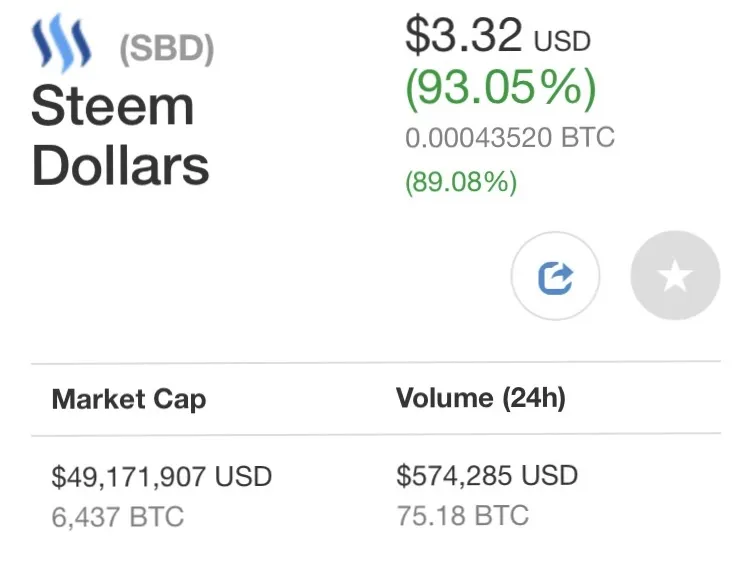Click the share arrow icon button
750x562 pixels.
(x=555, y=276)
